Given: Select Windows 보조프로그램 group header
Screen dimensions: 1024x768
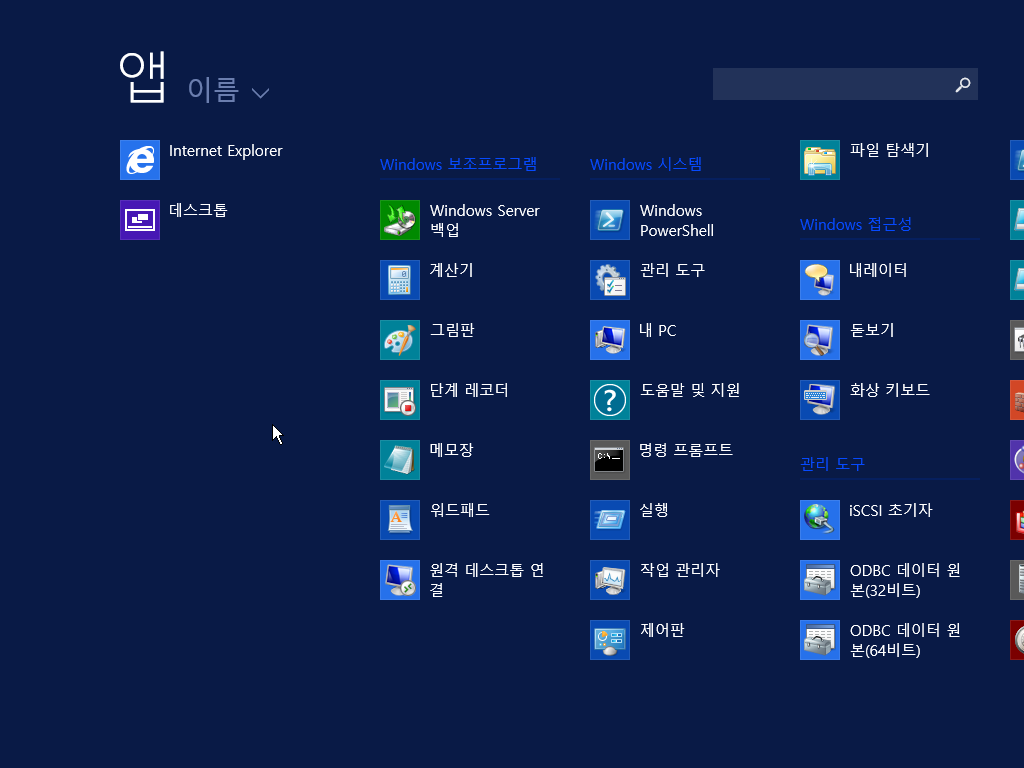Looking at the screenshot, I should click(458, 164).
